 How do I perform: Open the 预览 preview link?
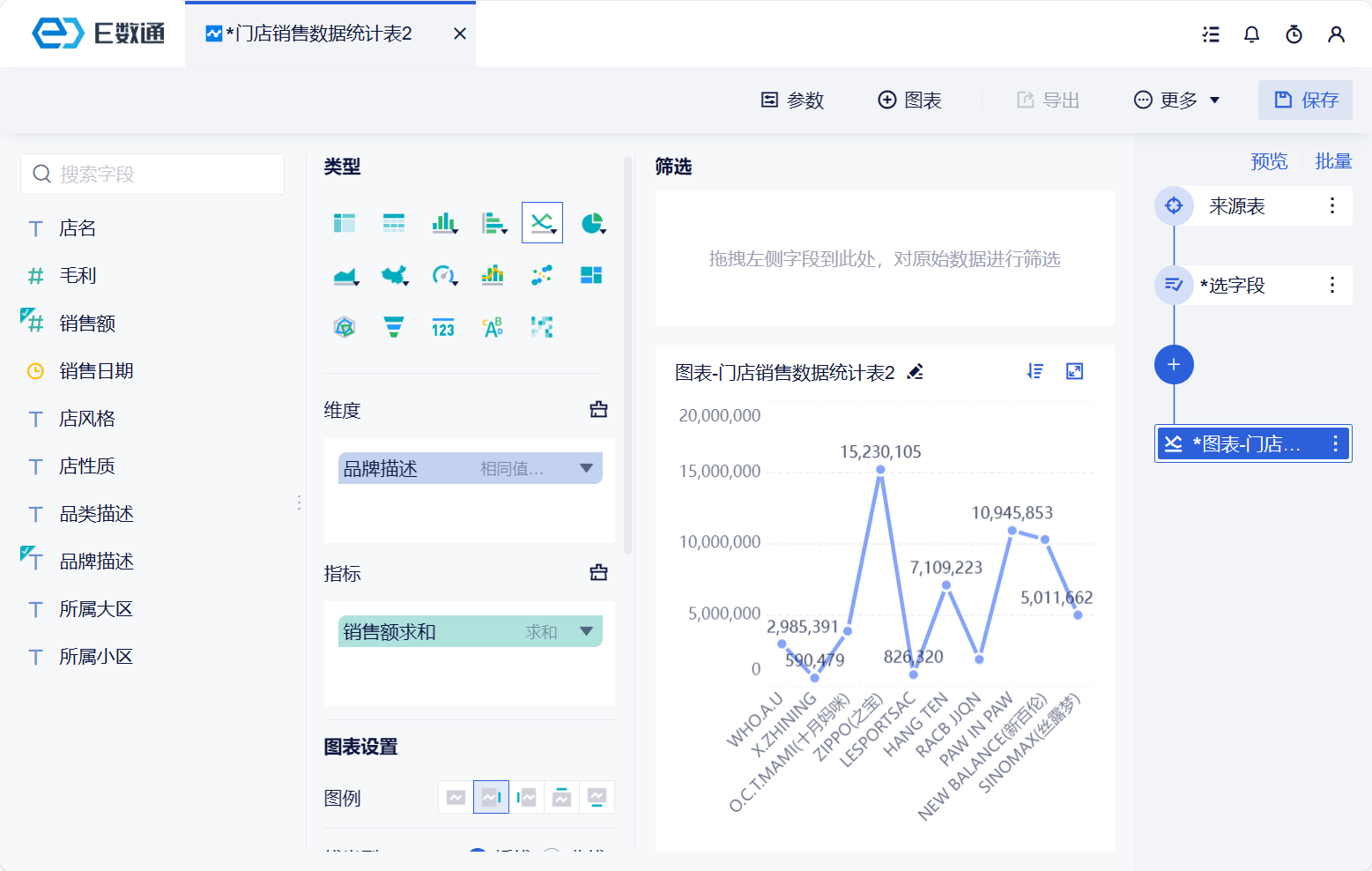1269,161
